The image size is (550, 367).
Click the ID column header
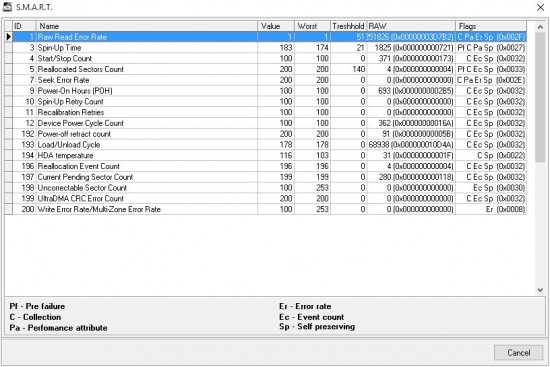pyautogui.click(x=24, y=26)
